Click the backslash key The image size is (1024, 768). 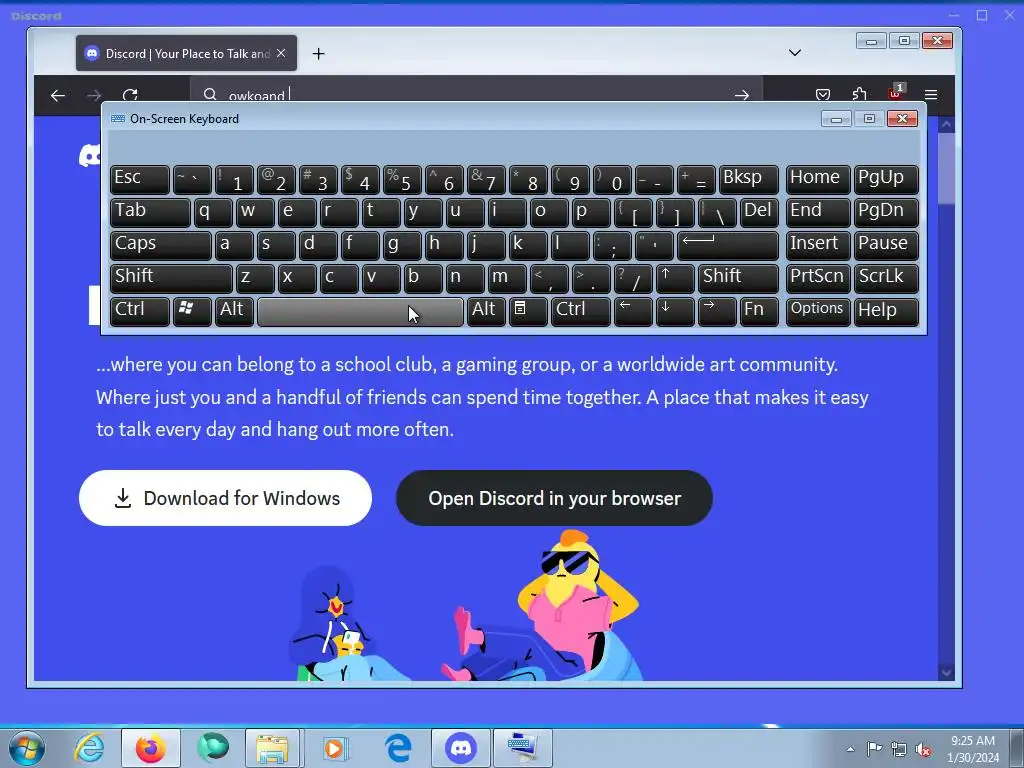click(717, 212)
